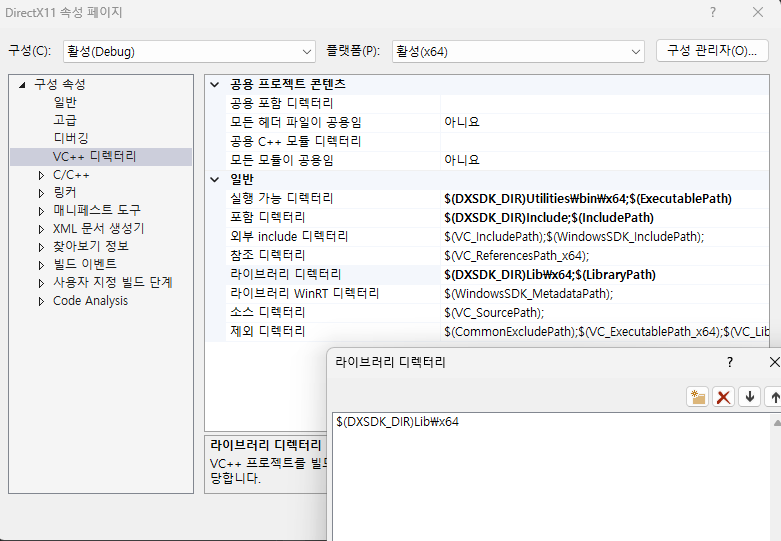Expand the 링커 tree node
Image resolution: width=781 pixels, height=541 pixels.
click(41, 193)
